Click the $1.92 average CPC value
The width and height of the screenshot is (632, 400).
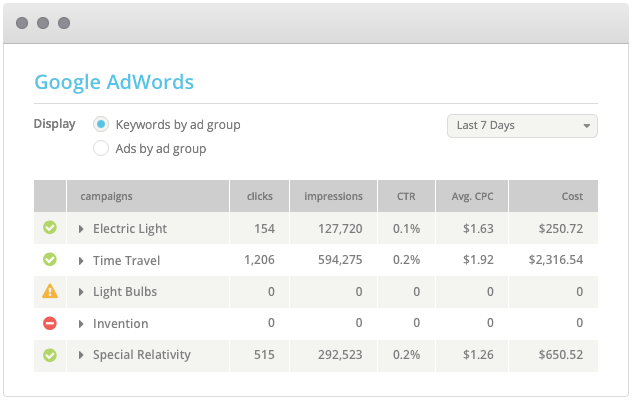click(x=478, y=260)
